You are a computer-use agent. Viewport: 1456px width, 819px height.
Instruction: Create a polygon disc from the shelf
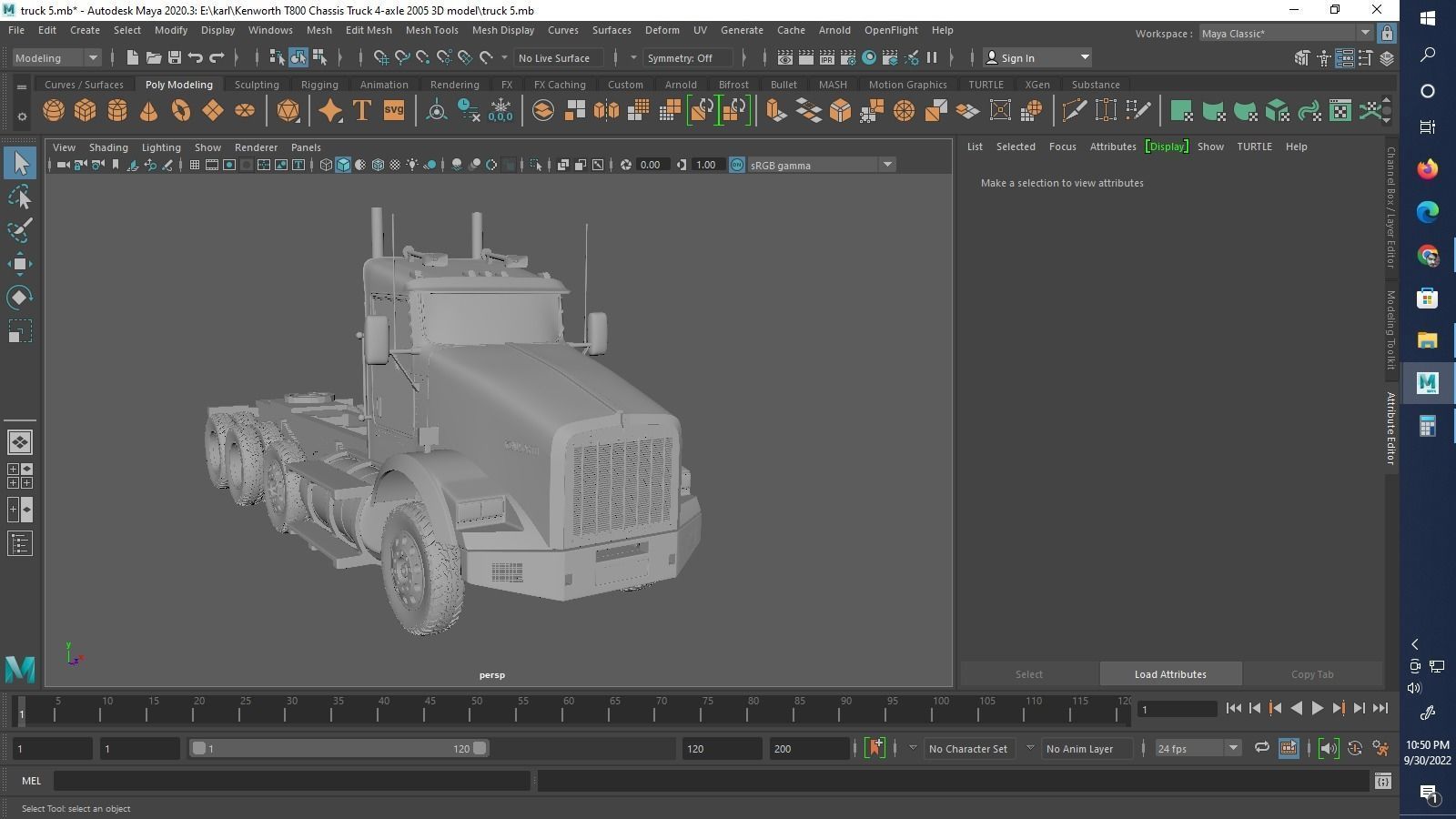[244, 111]
